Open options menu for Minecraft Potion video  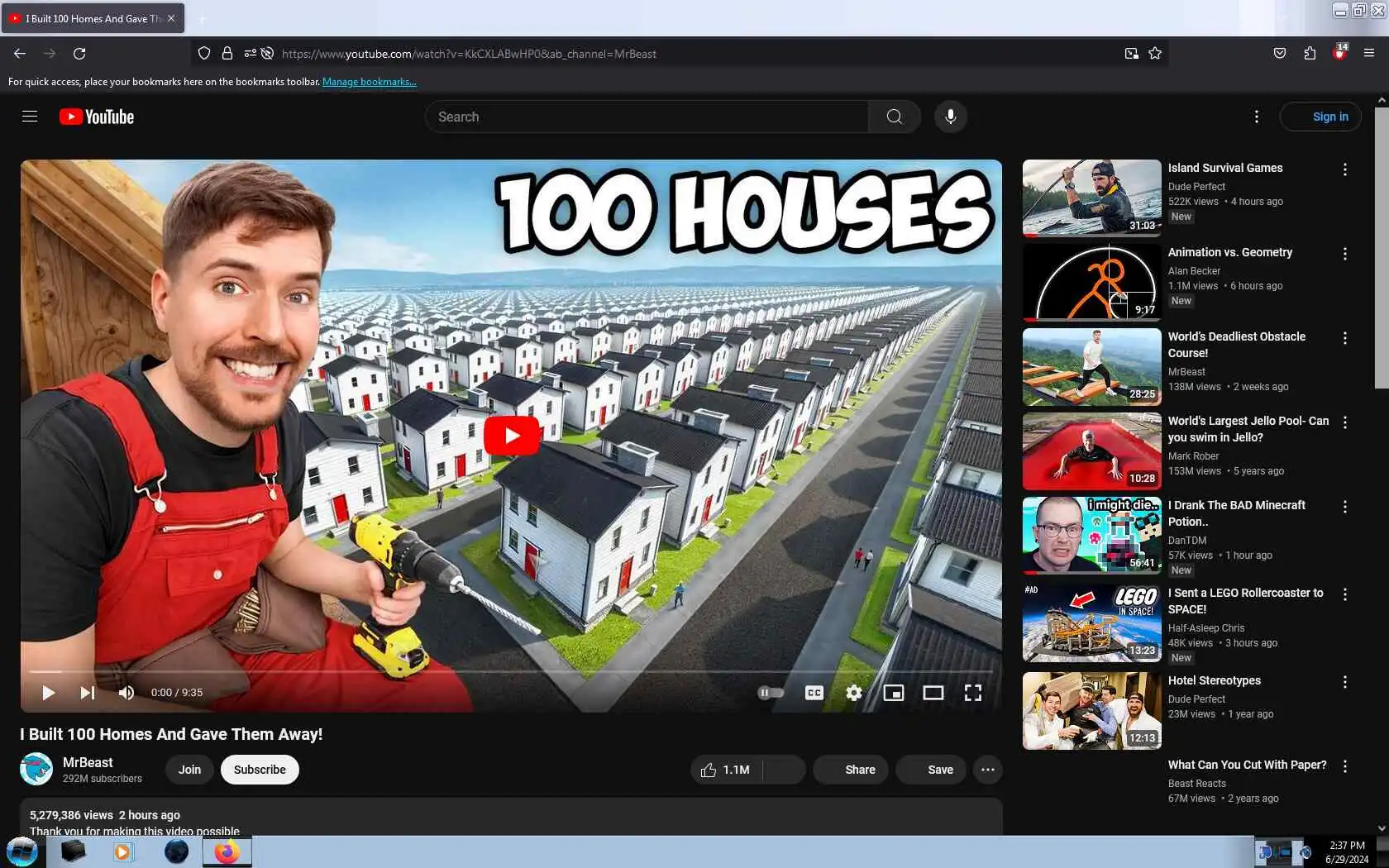(x=1345, y=507)
